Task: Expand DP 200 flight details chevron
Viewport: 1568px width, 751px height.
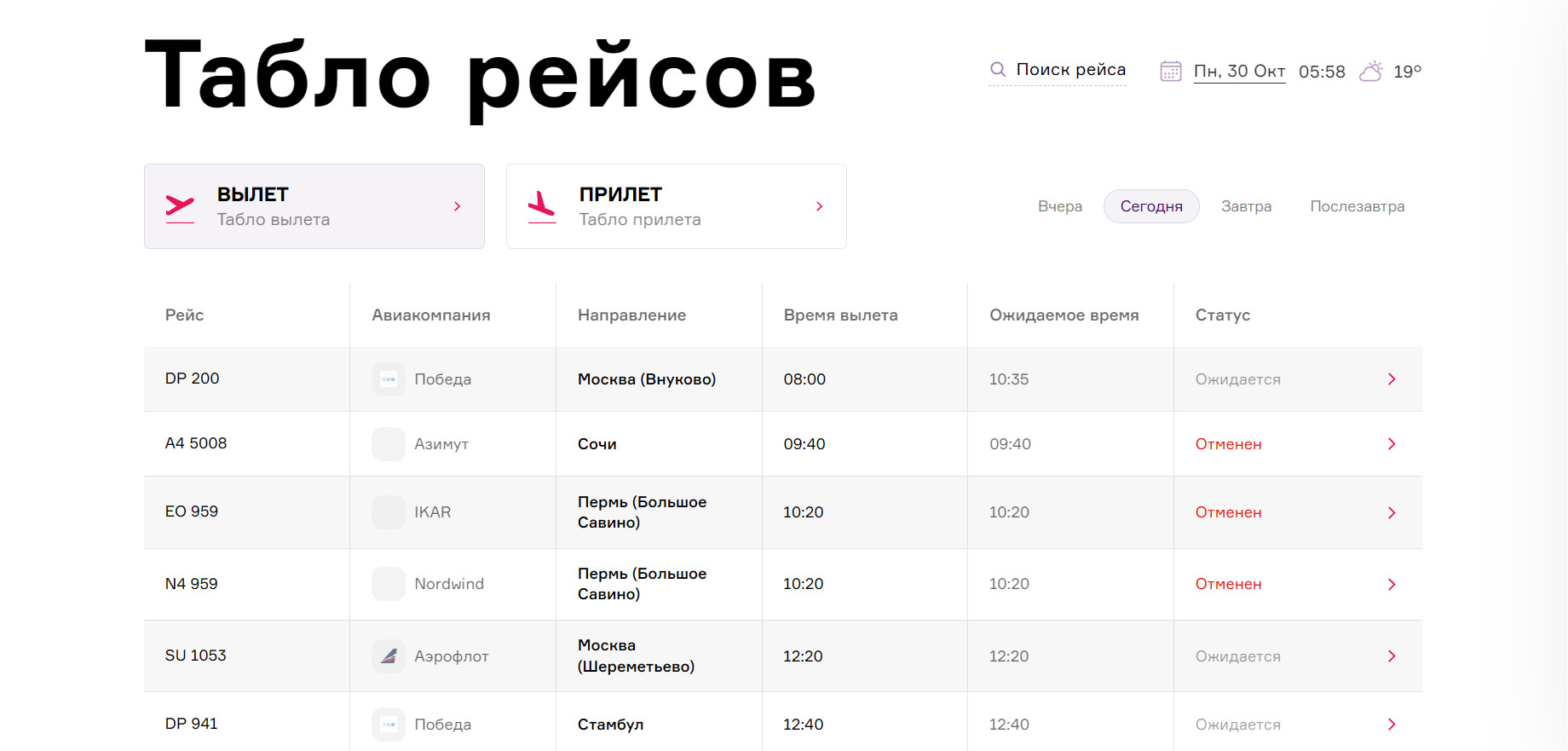Action: (x=1392, y=379)
